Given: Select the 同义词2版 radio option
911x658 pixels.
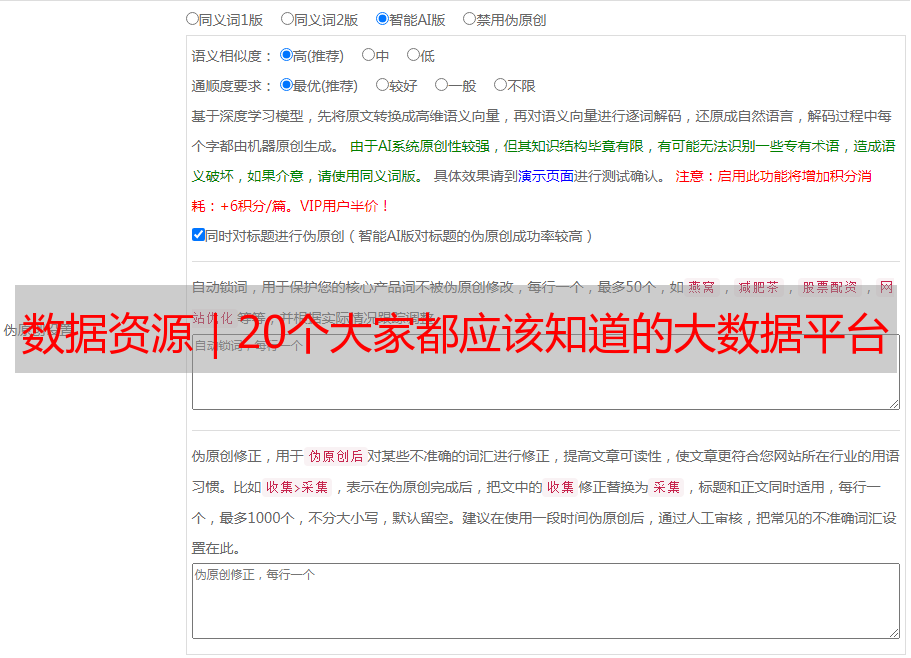Looking at the screenshot, I should point(287,19).
